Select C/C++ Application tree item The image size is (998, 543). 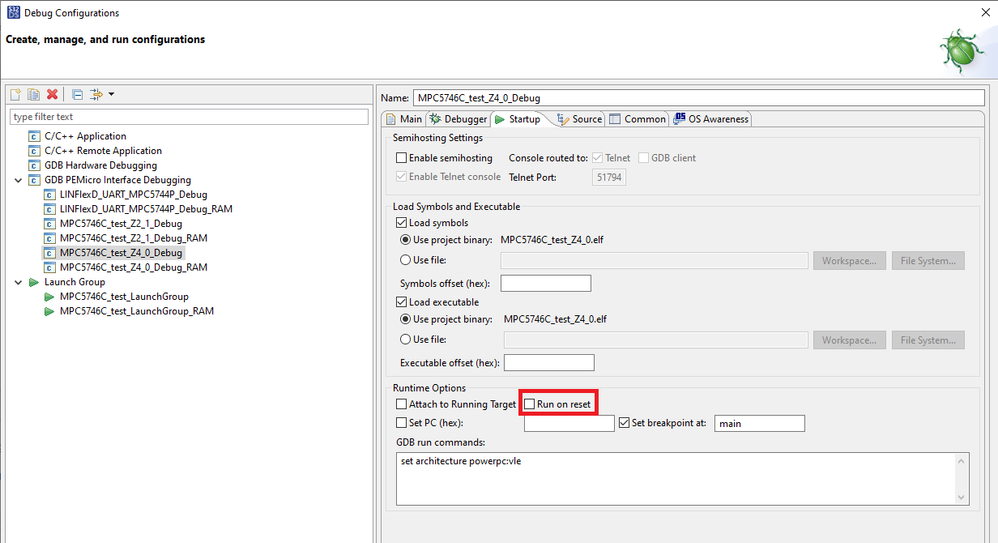[85, 136]
